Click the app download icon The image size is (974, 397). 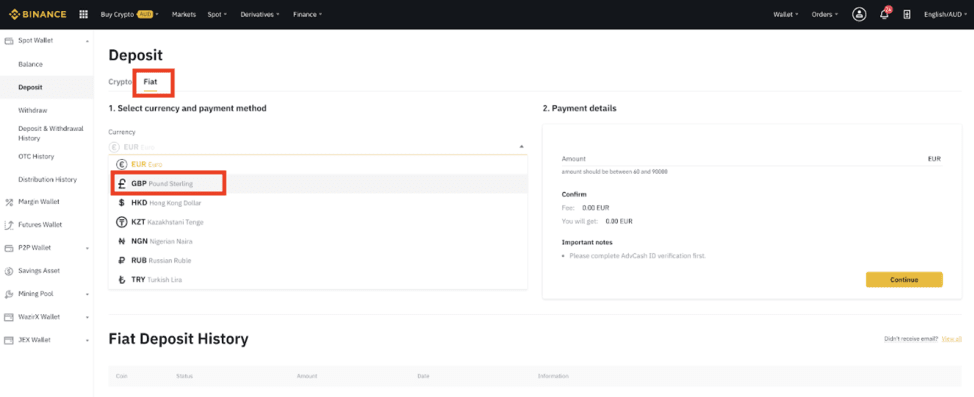907,14
